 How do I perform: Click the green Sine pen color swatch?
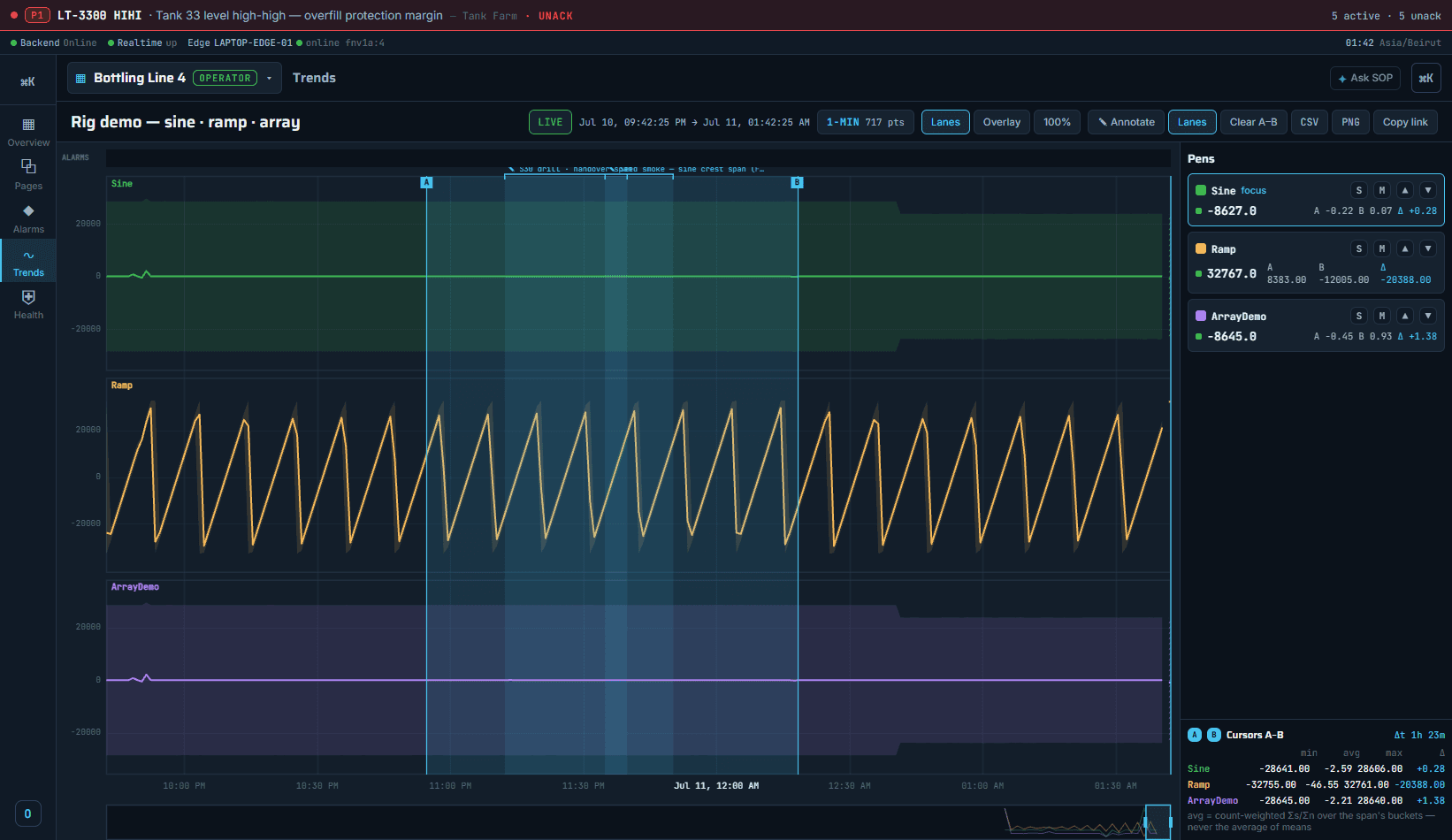(x=1201, y=190)
